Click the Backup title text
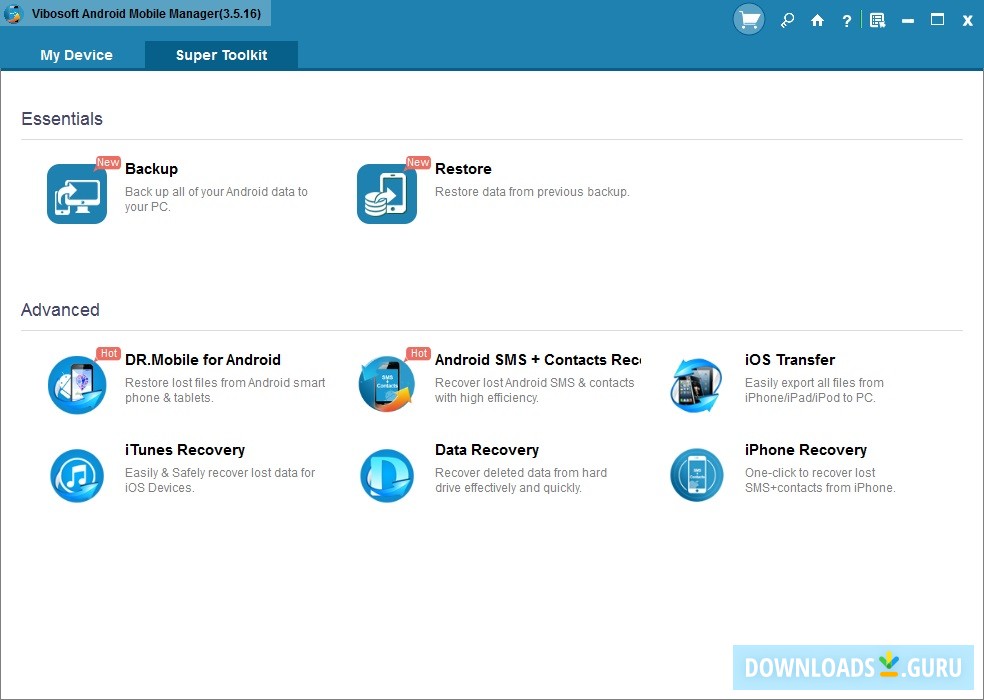 click(151, 169)
